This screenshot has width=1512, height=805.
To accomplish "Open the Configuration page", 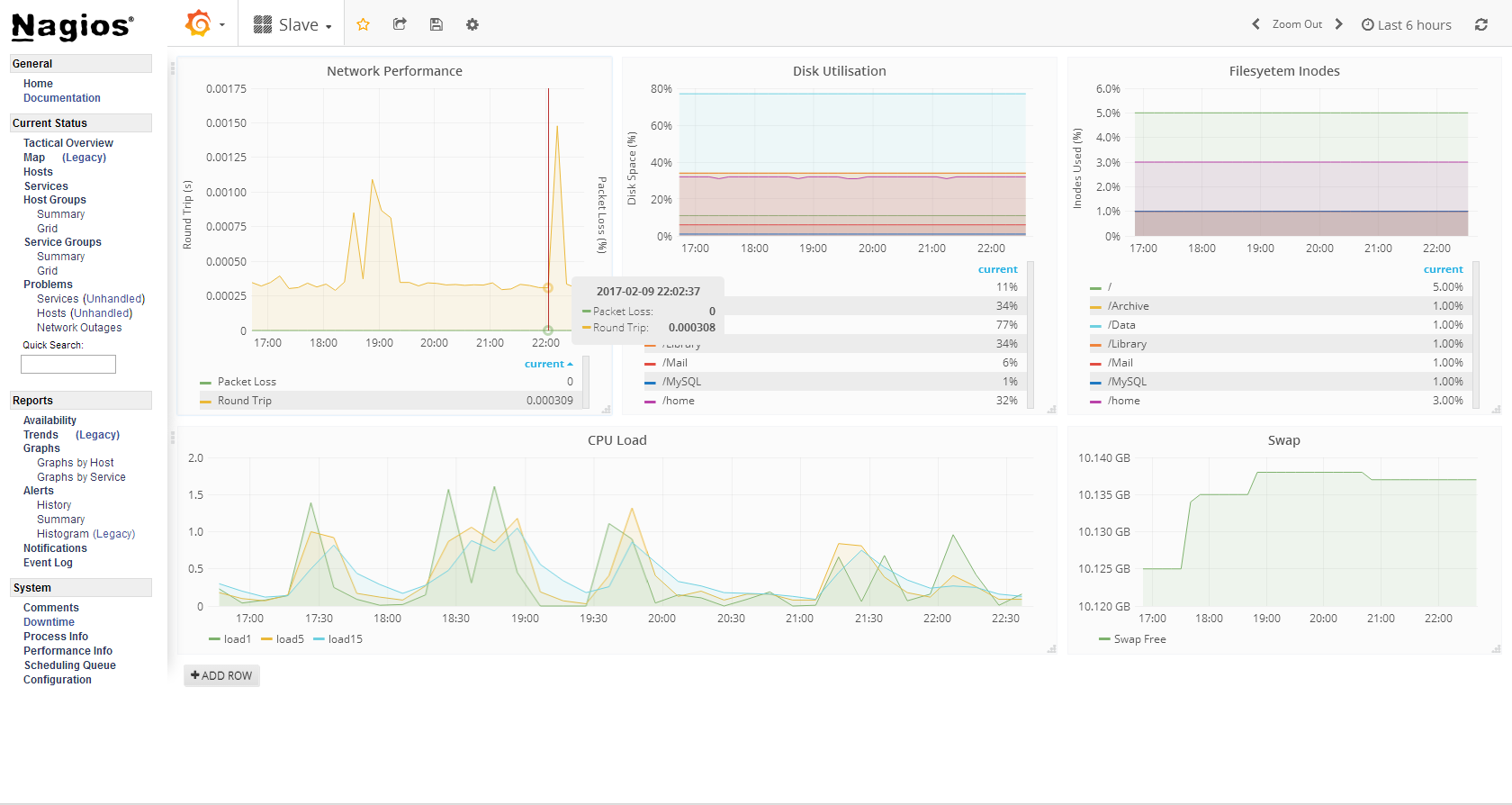I will tap(58, 680).
